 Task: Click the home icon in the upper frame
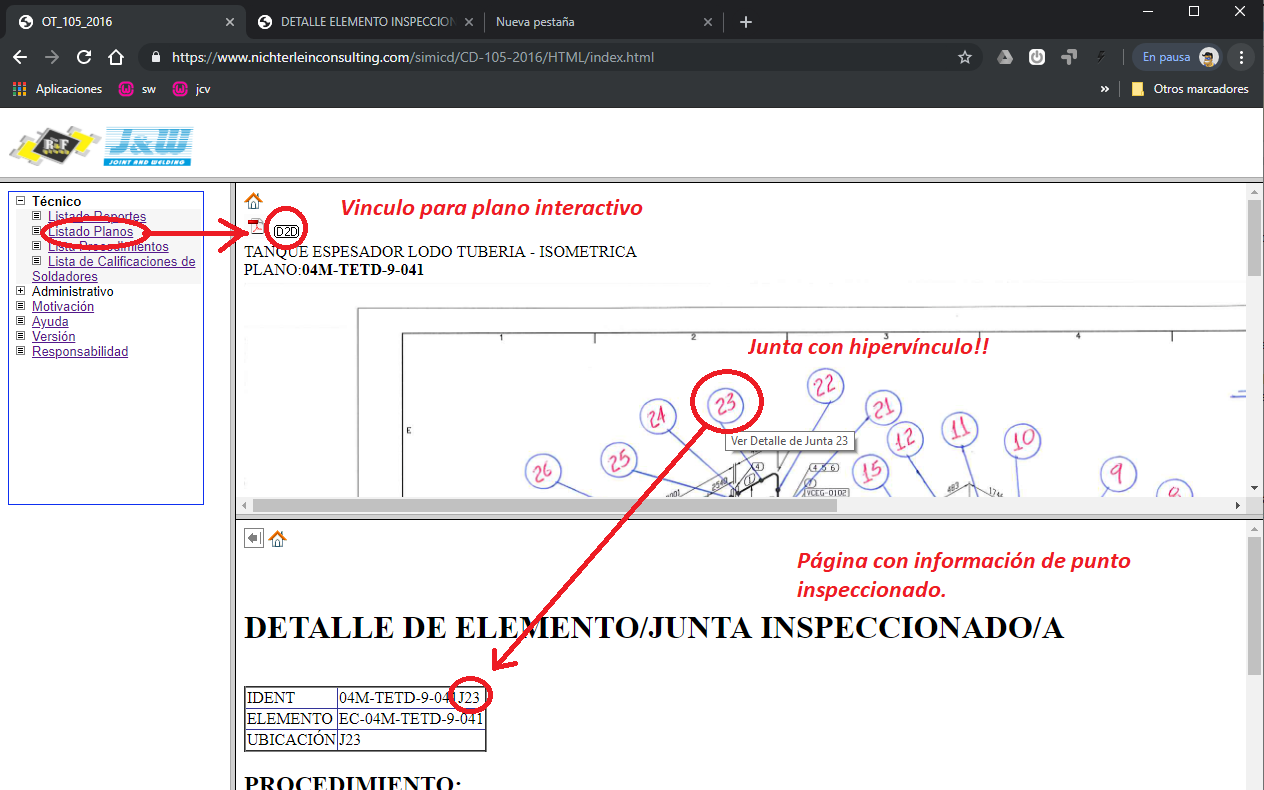[x=253, y=201]
